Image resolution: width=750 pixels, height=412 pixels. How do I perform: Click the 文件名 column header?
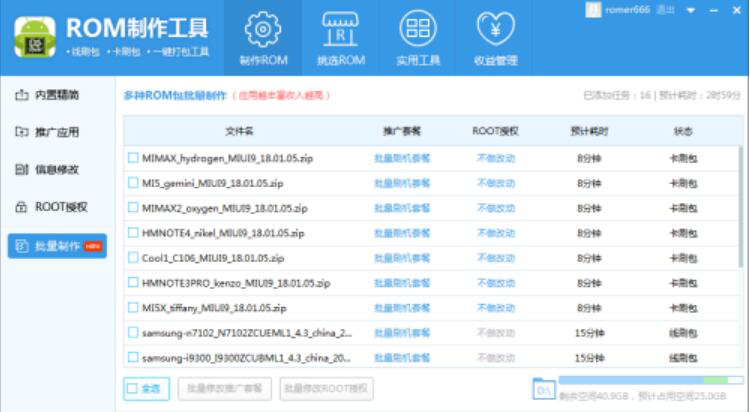pos(239,131)
